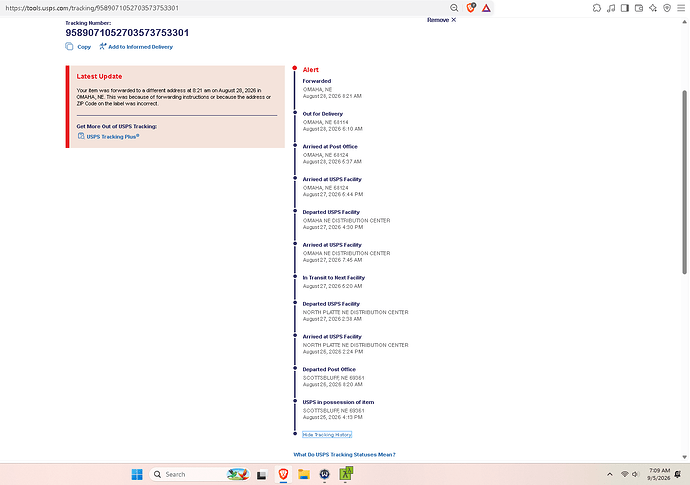Image resolution: width=690 pixels, height=485 pixels.
Task: Click the Brave browser taskbar icon
Action: (283, 474)
